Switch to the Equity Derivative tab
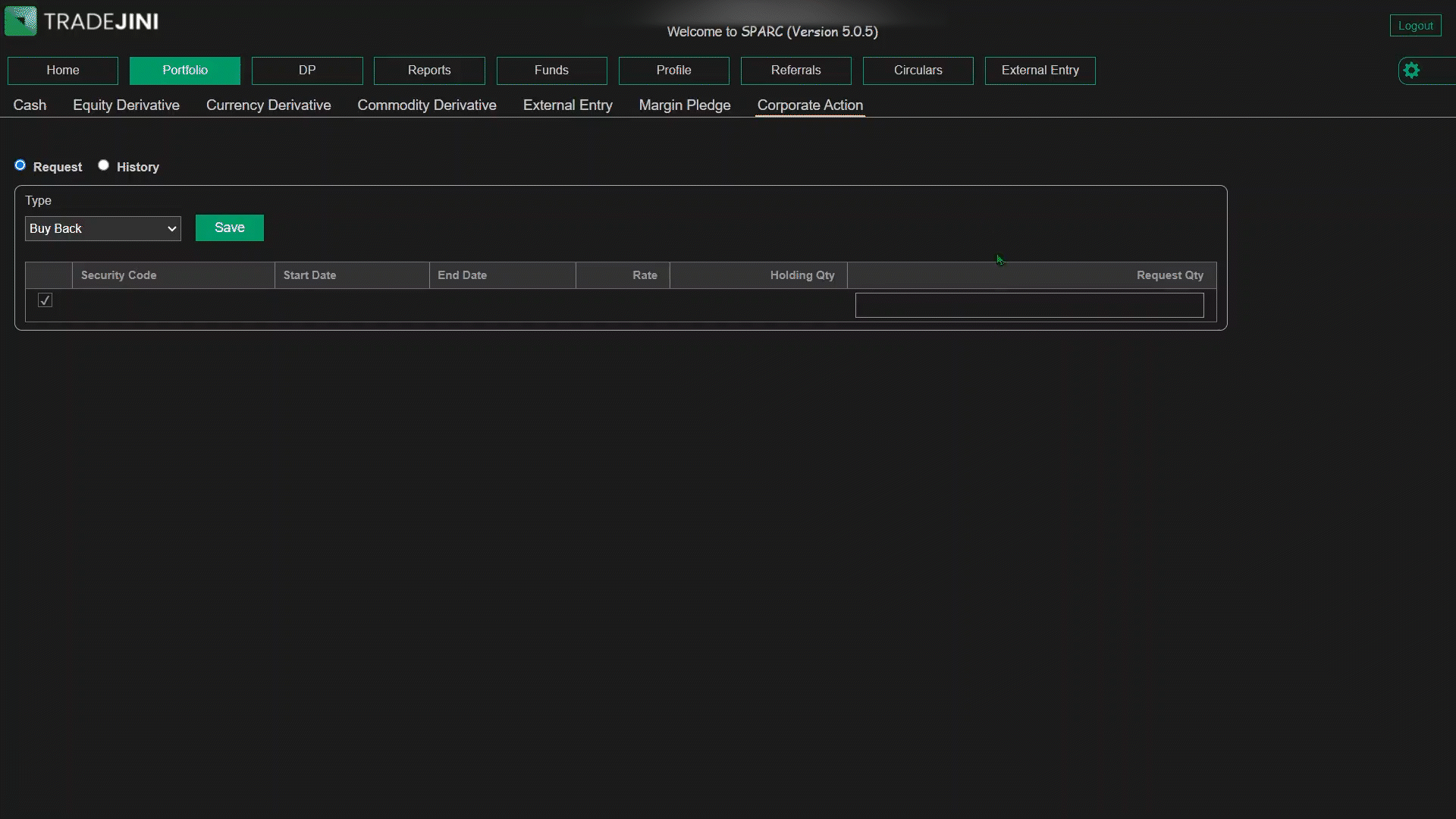The height and width of the screenshot is (819, 1456). (x=126, y=105)
